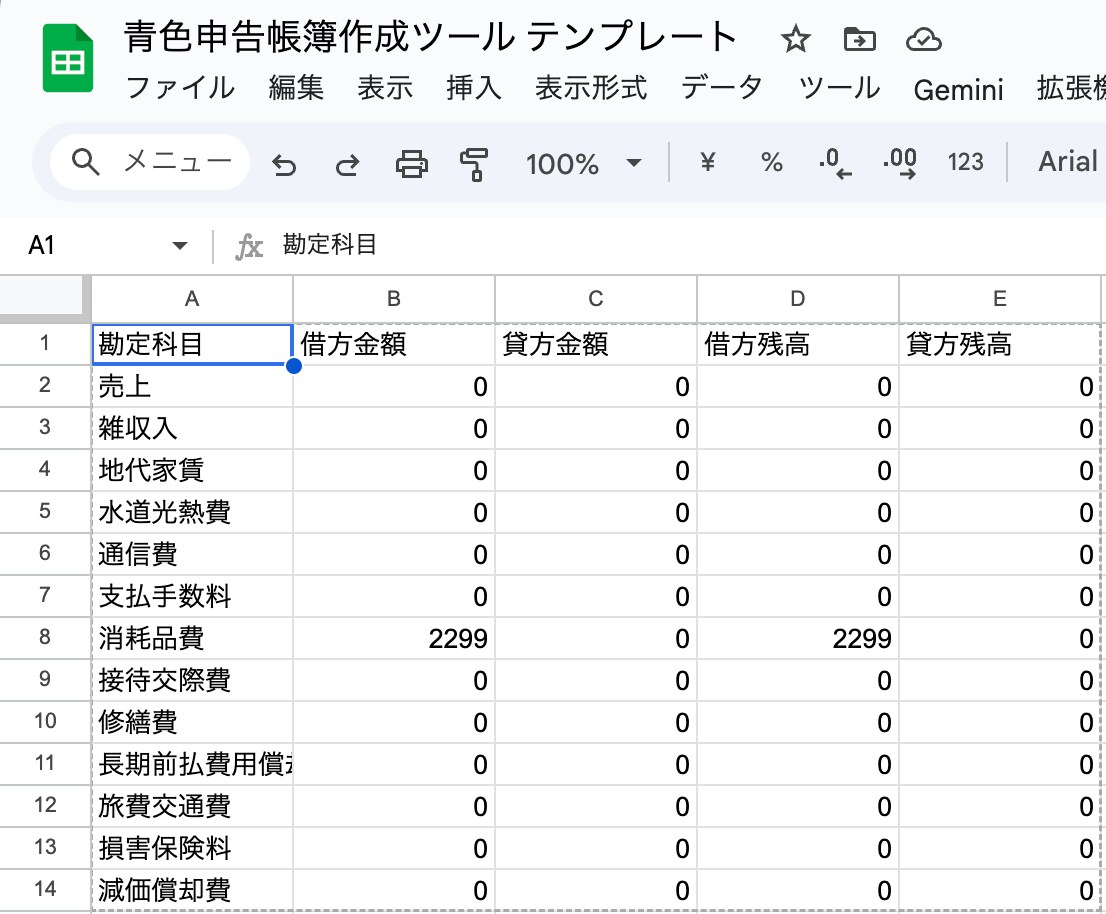Select column B header
Viewport: 1106px width, 914px height.
pos(394,299)
